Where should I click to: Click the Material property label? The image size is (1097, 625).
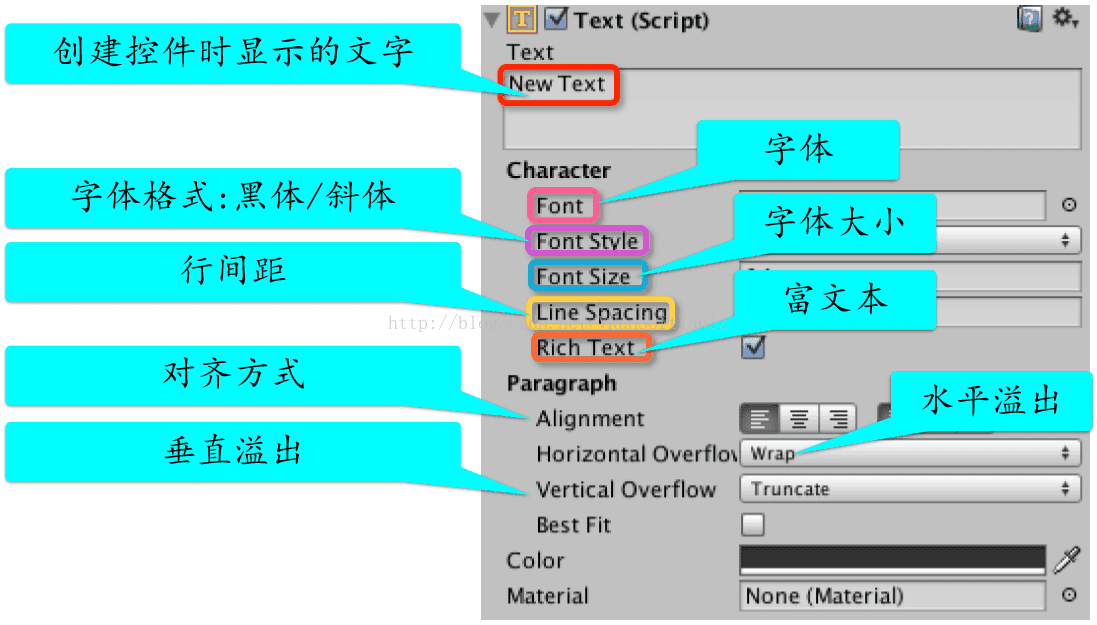coord(548,596)
